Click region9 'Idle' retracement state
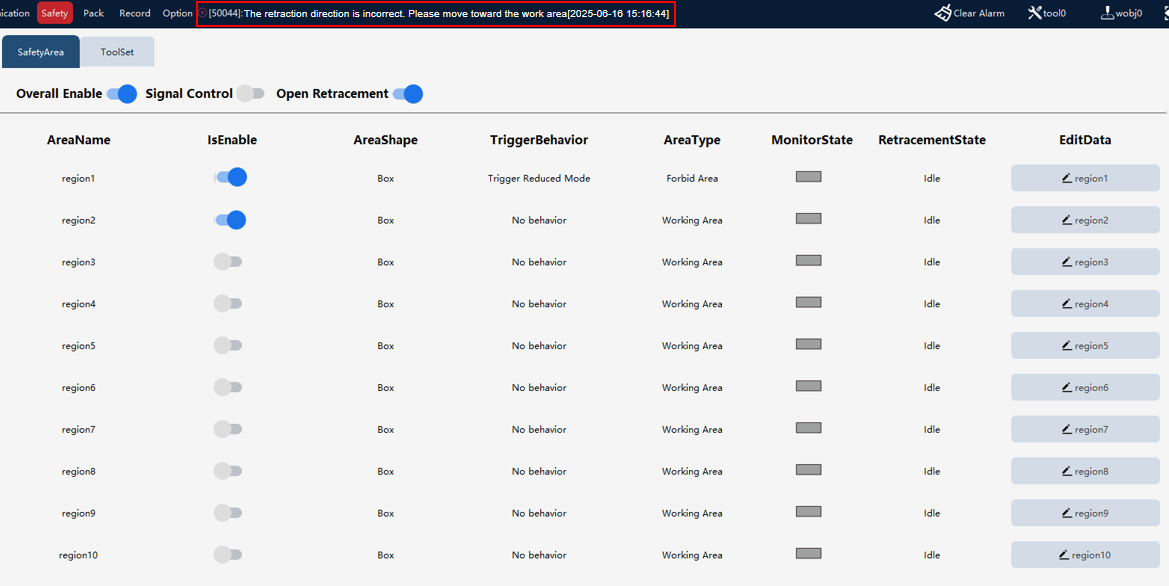1169x586 pixels. click(932, 512)
